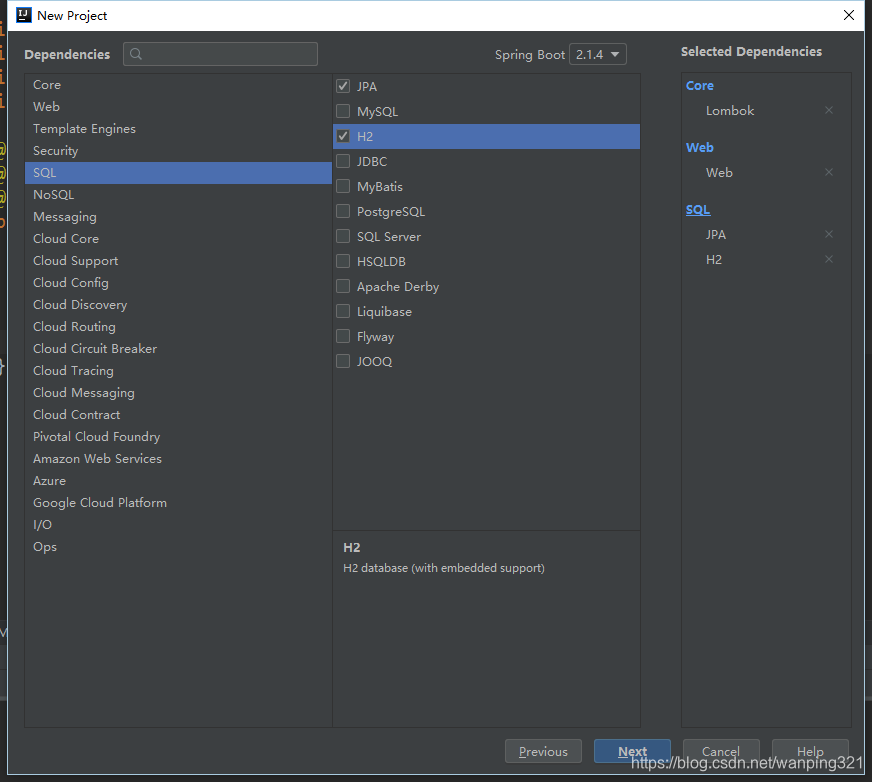Choose the Amazon Web Services category

pos(178,459)
